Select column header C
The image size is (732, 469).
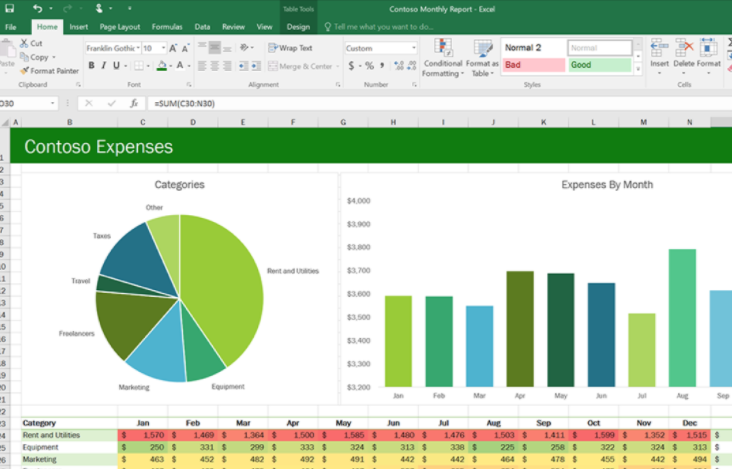(142, 122)
